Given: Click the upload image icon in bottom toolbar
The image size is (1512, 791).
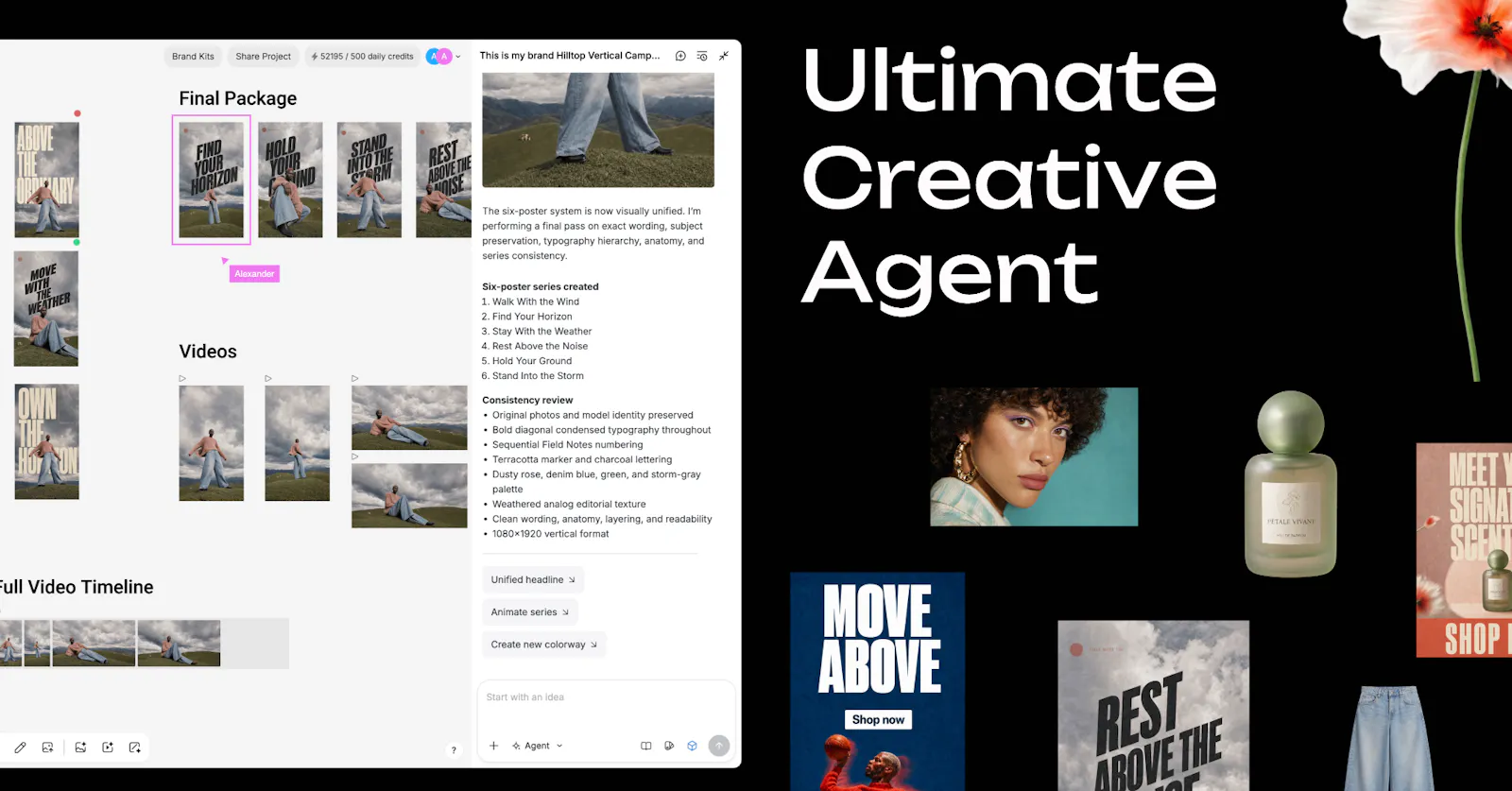Looking at the screenshot, I should point(47,748).
